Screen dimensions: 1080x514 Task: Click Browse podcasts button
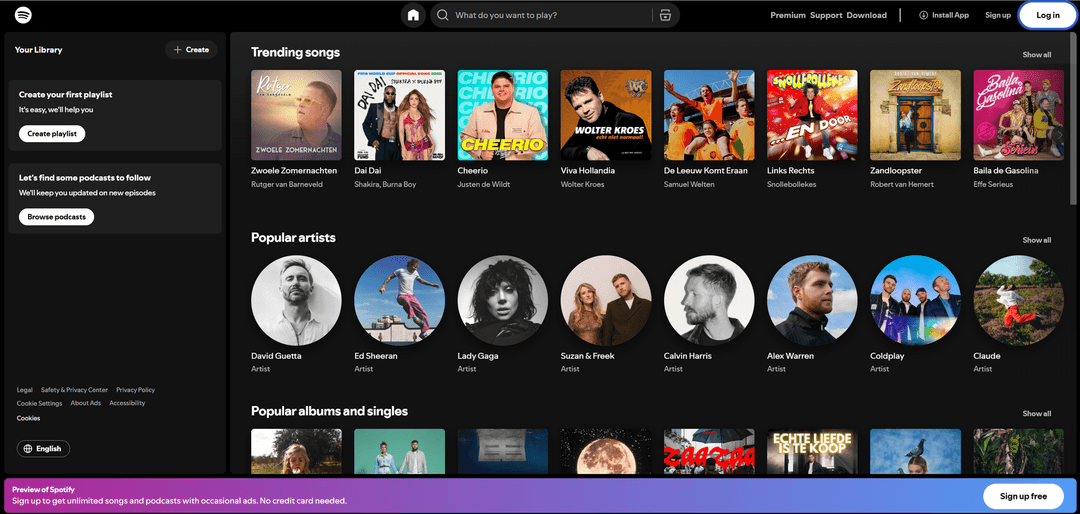pyautogui.click(x=56, y=217)
